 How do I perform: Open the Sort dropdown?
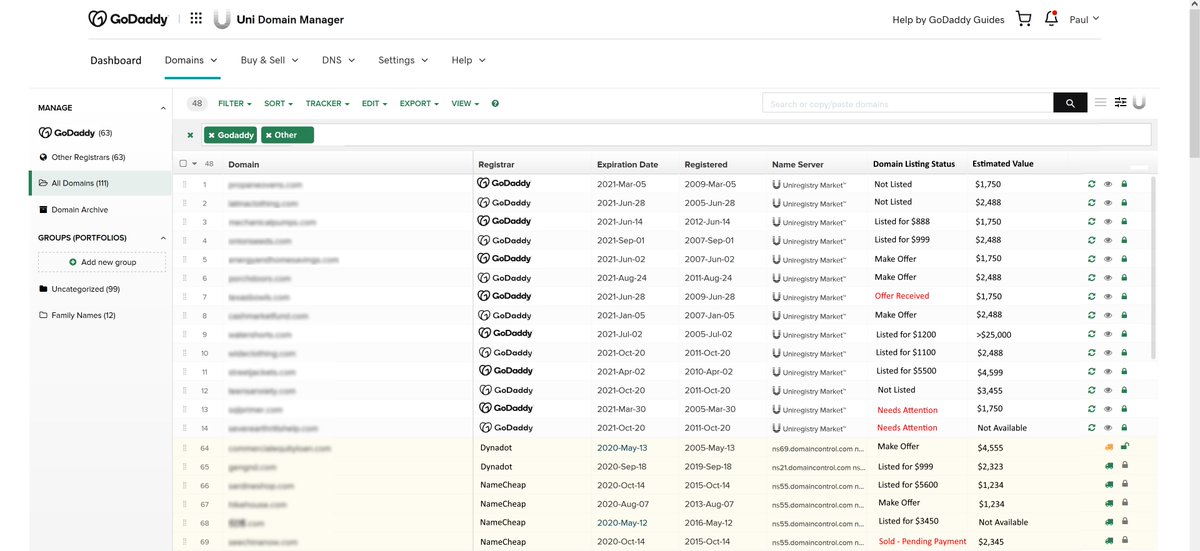[278, 104]
